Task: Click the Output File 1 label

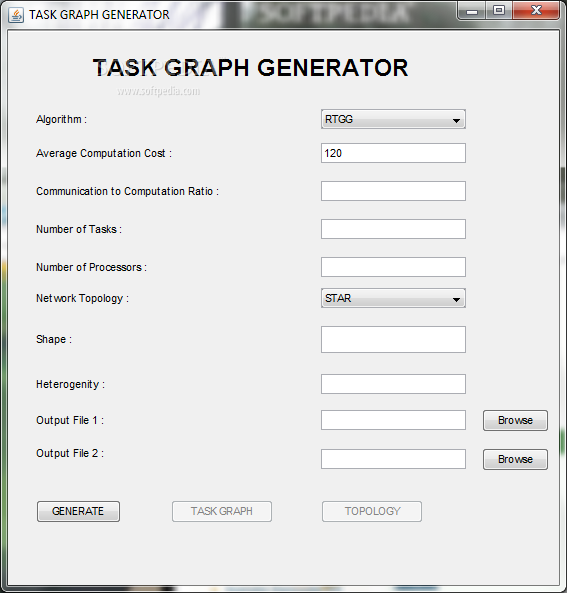Action: (x=70, y=421)
